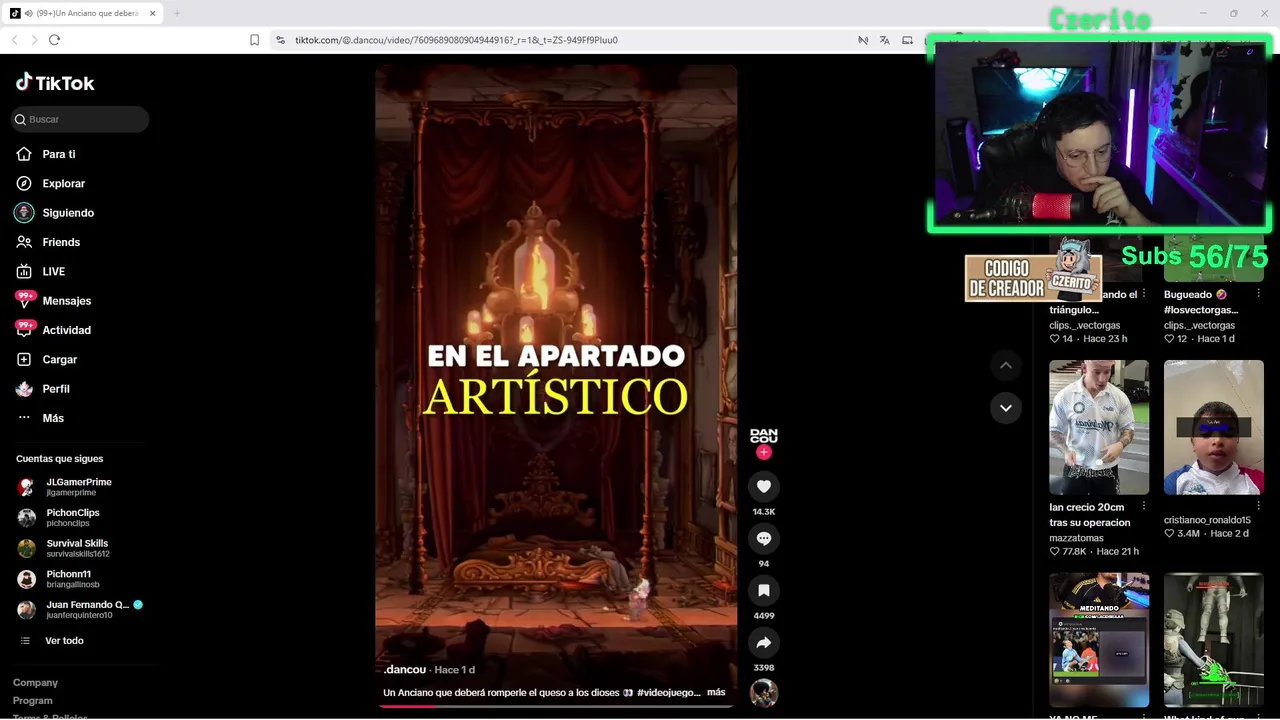
Task: Open the Friends section
Action: pos(60,242)
